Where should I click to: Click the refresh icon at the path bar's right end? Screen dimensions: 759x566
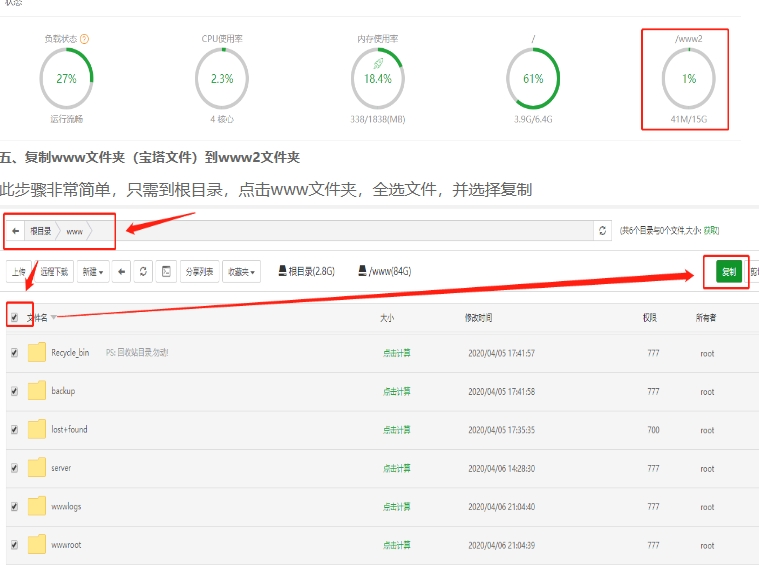point(602,231)
